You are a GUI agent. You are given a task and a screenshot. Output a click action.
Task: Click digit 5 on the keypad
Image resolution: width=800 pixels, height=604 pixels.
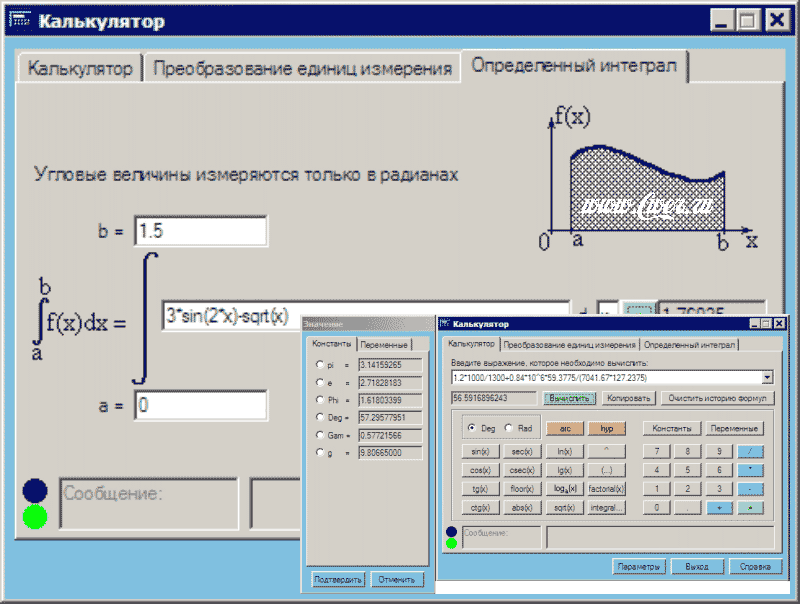pos(687,470)
